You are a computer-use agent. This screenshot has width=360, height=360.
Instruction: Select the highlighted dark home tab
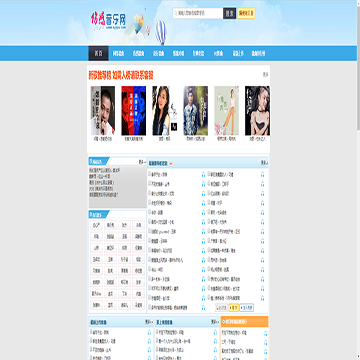pyautogui.click(x=98, y=53)
